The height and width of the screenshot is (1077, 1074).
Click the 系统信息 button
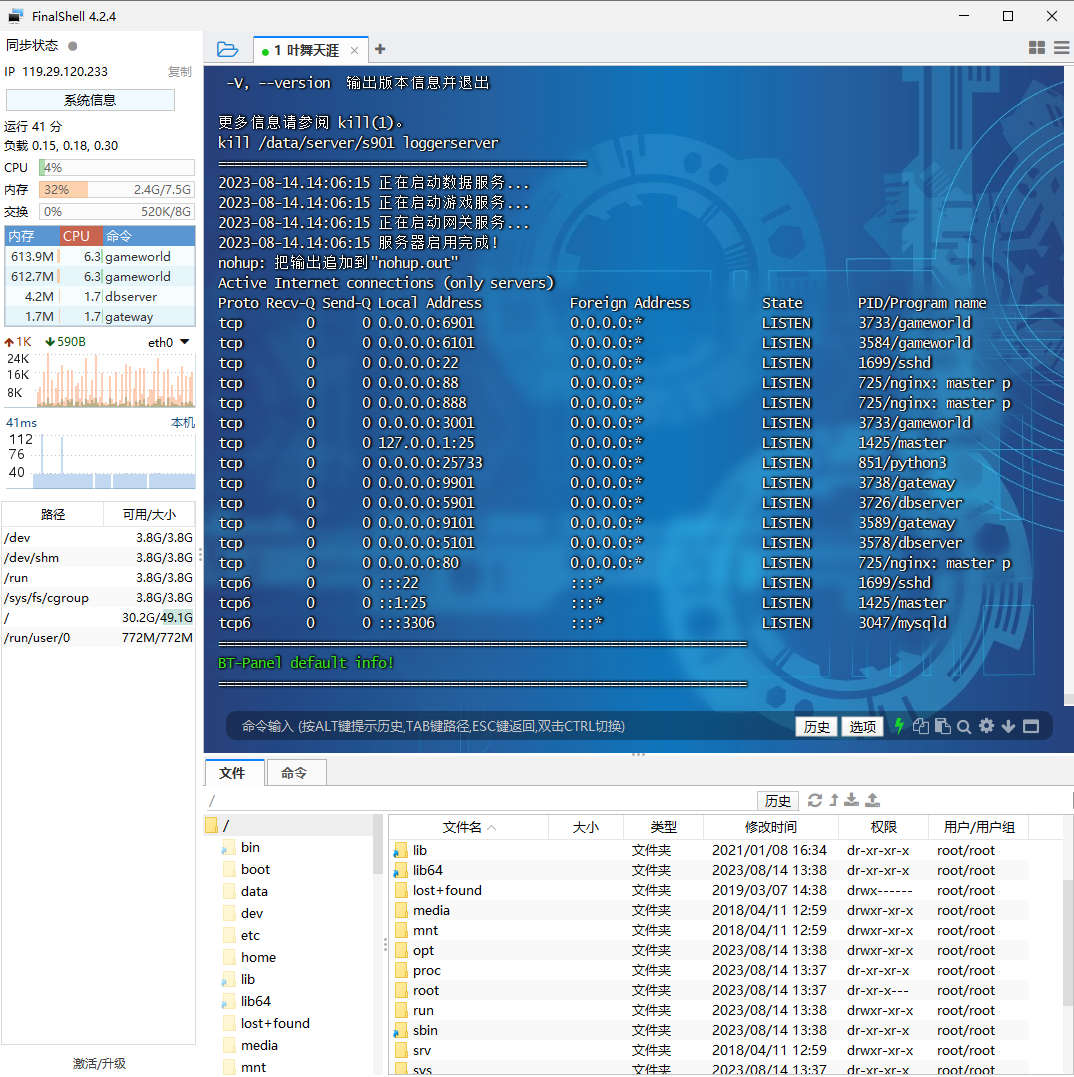pyautogui.click(x=90, y=100)
